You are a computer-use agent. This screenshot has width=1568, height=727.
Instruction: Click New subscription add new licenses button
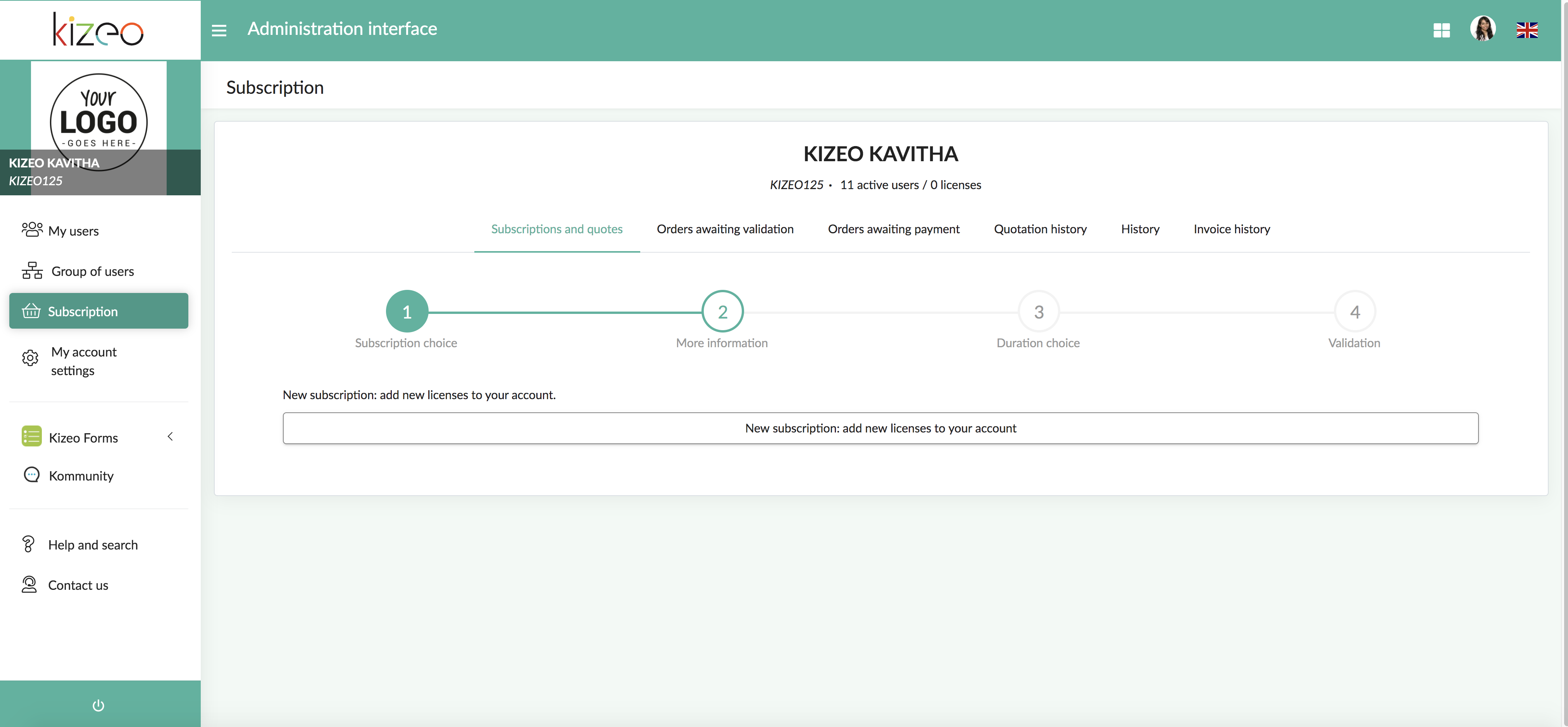880,428
